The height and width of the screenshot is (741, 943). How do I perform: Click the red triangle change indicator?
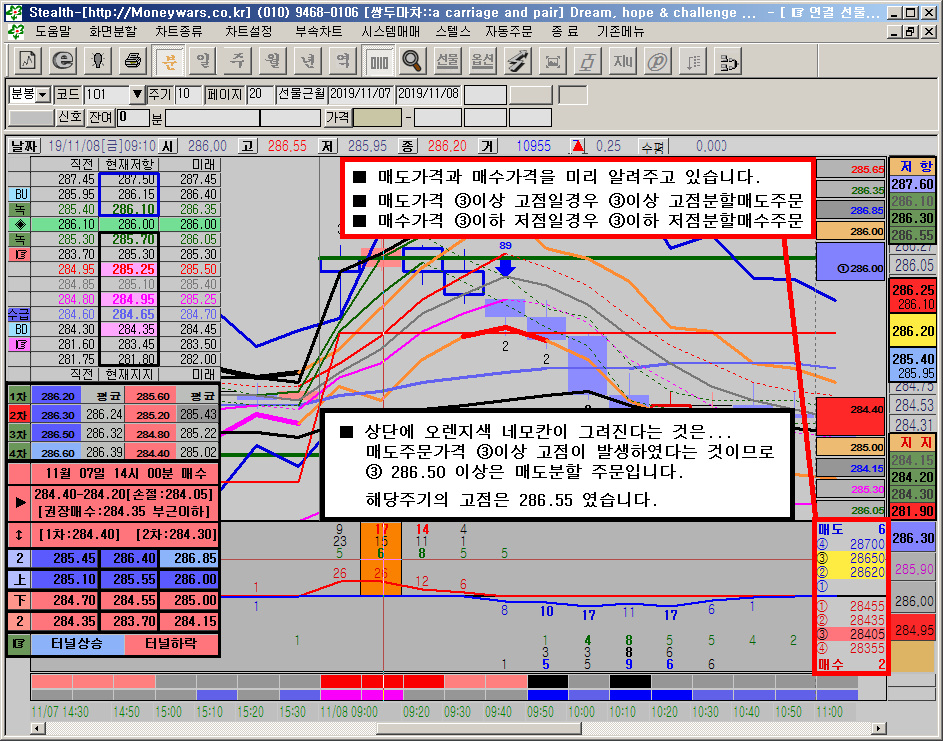(x=578, y=146)
